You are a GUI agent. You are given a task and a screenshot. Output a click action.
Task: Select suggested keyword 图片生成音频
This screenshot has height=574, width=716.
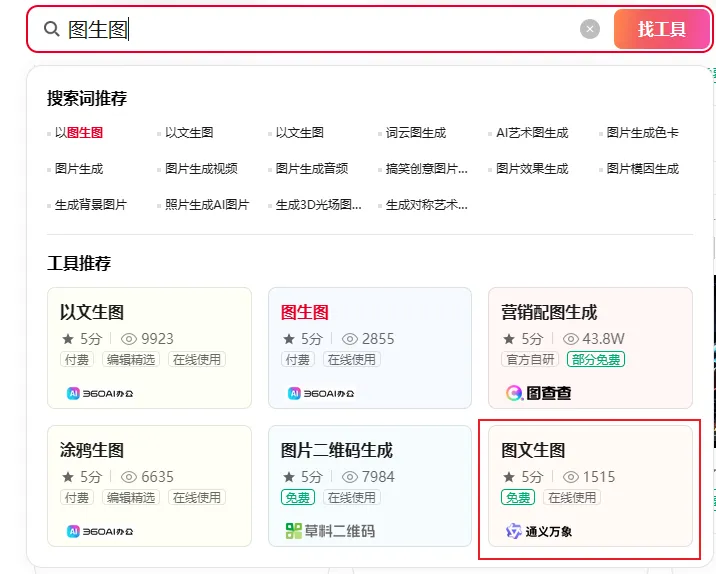pyautogui.click(x=312, y=169)
